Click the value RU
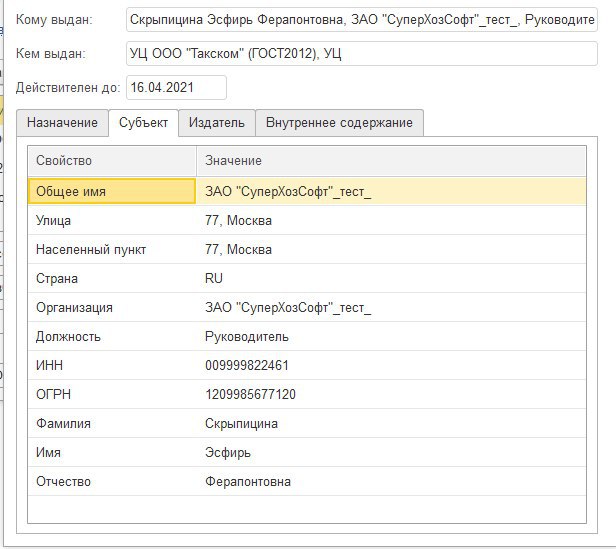The image size is (616, 549). point(214,279)
